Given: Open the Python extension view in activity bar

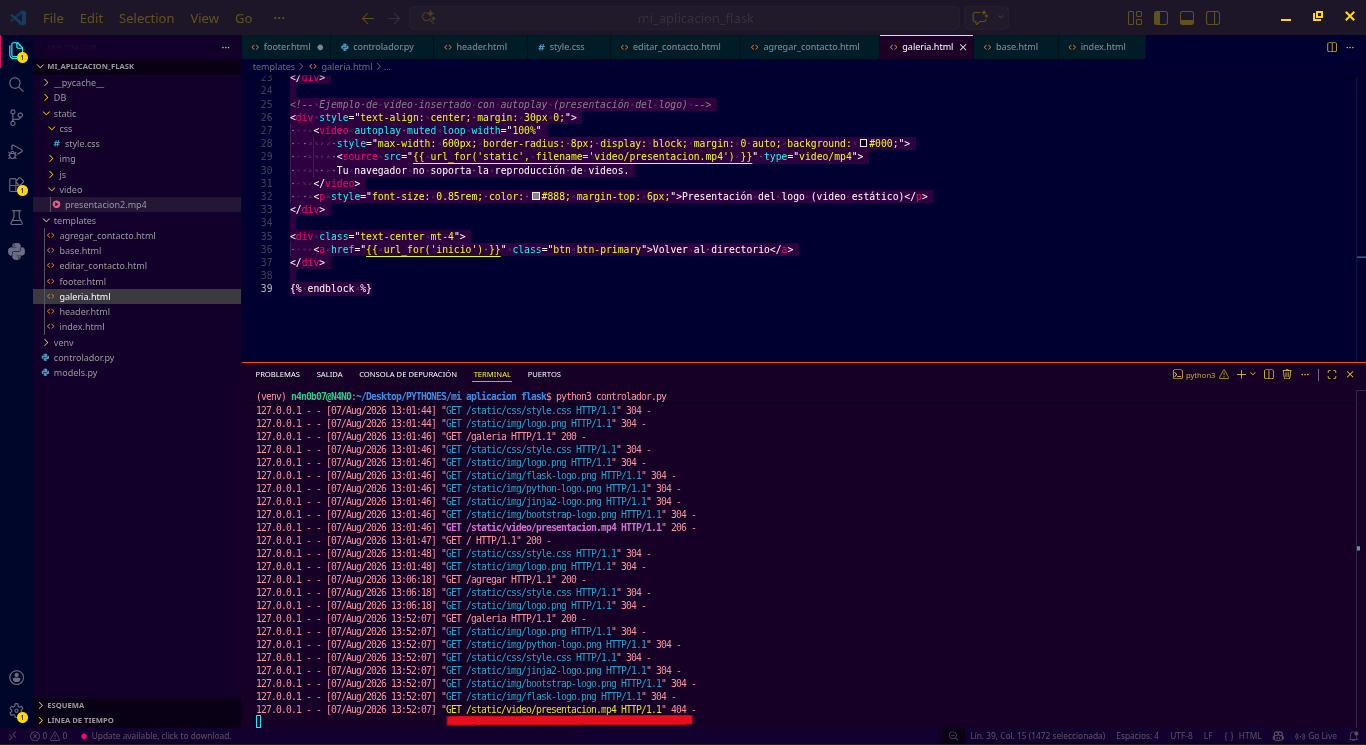Looking at the screenshot, I should pos(16,251).
